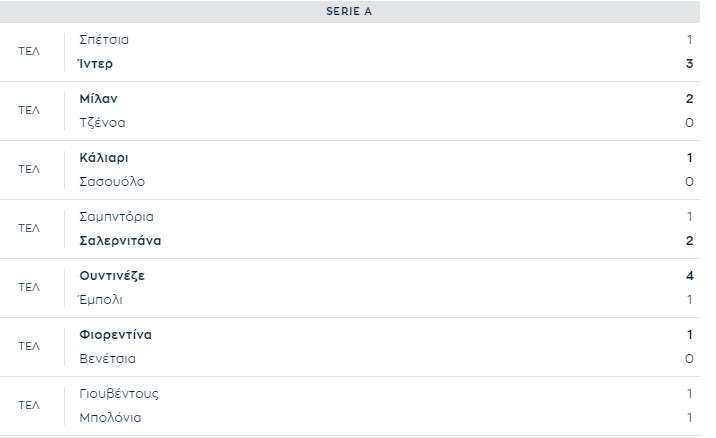Screen dimensions: 716x438
Task: Click the Σαμπντόρια team name
Action: [116, 216]
